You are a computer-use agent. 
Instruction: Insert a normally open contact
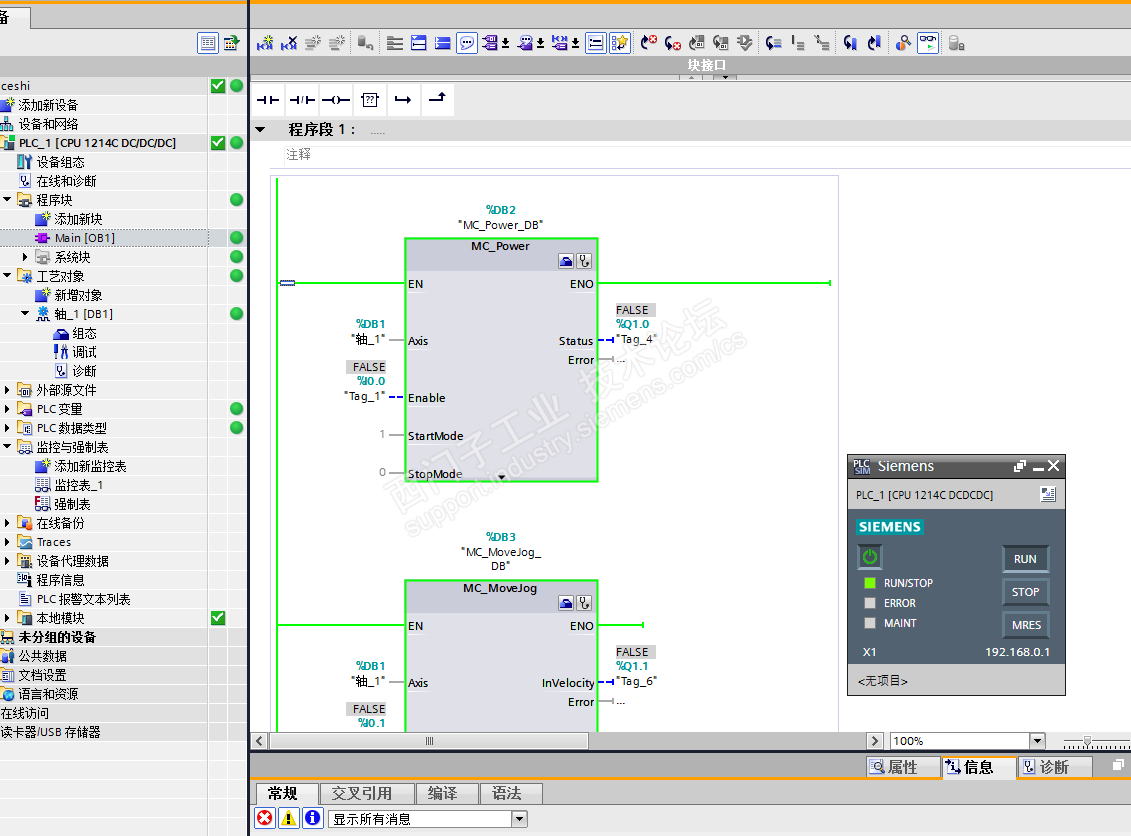(268, 100)
